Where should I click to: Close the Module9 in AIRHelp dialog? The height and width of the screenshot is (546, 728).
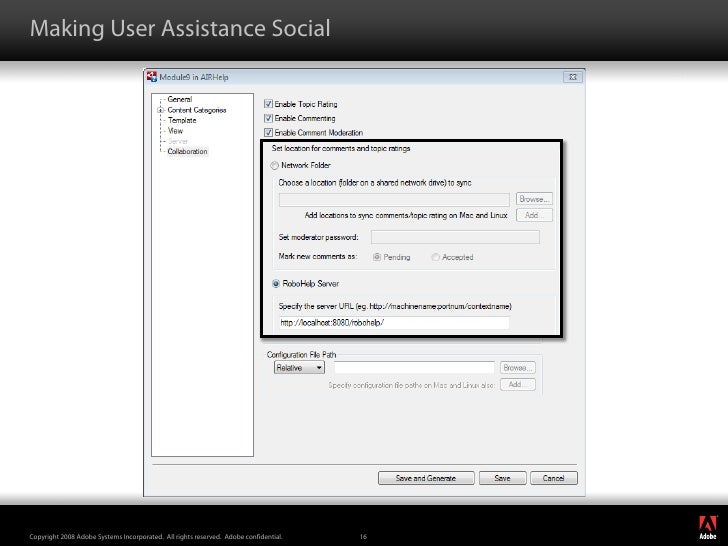572,77
